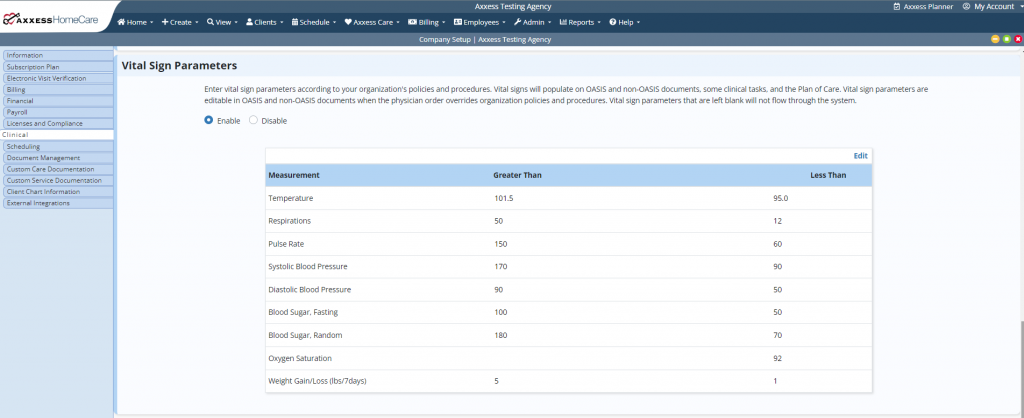The height and width of the screenshot is (418, 1024).
Task: Select the Disable radio button
Action: (253, 120)
